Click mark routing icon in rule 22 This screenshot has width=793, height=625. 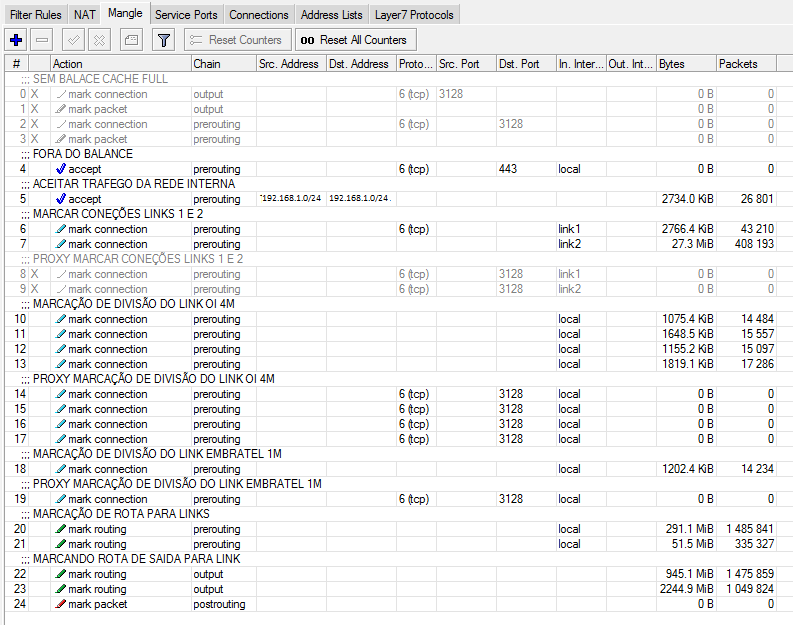61,574
